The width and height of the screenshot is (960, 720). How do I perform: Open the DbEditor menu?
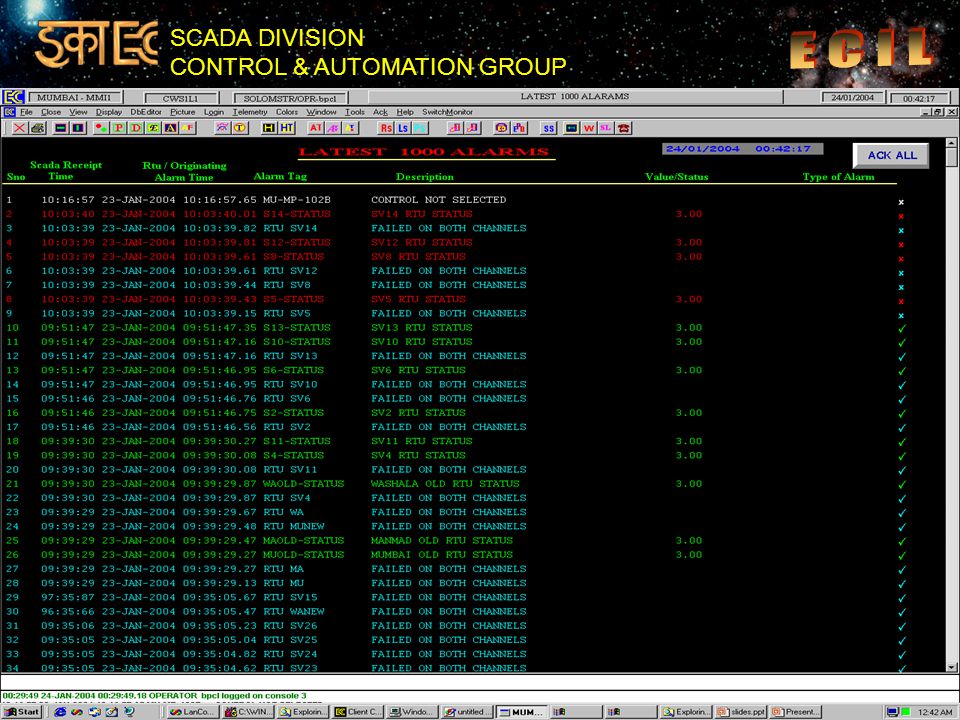tap(146, 112)
